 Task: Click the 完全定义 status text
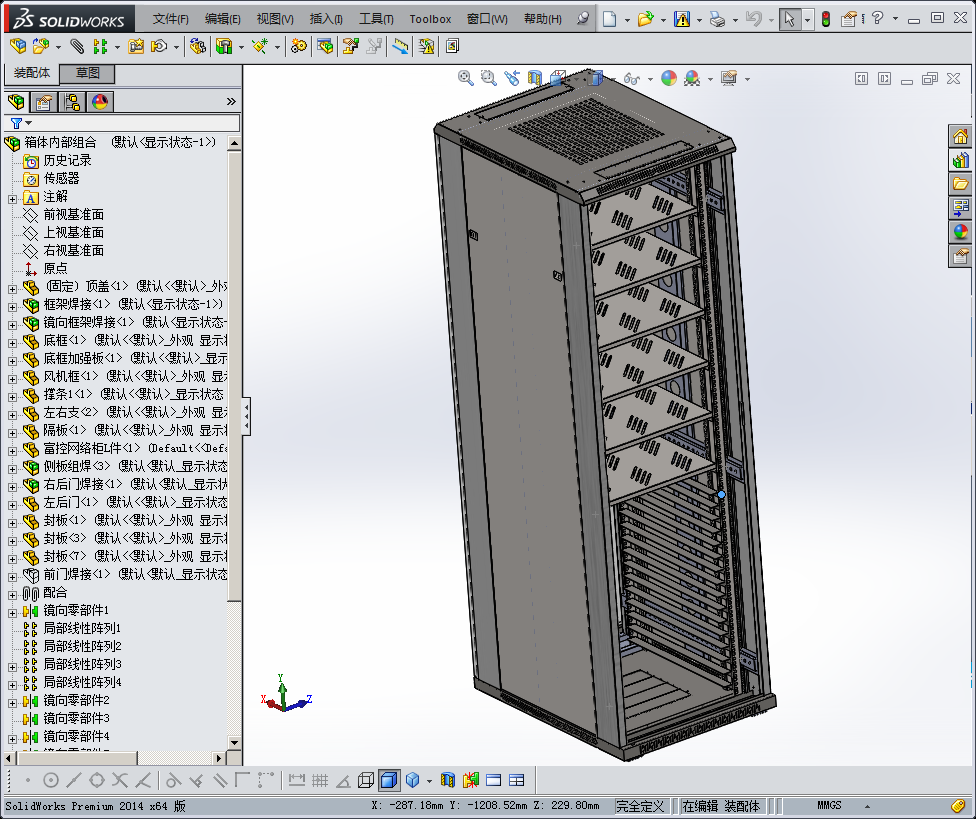[x=640, y=806]
